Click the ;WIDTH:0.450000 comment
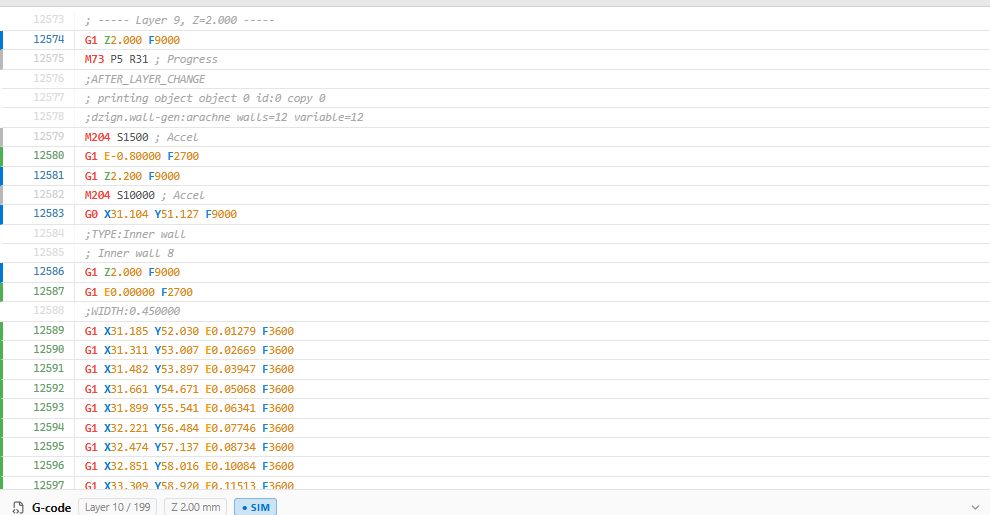 click(x=132, y=311)
